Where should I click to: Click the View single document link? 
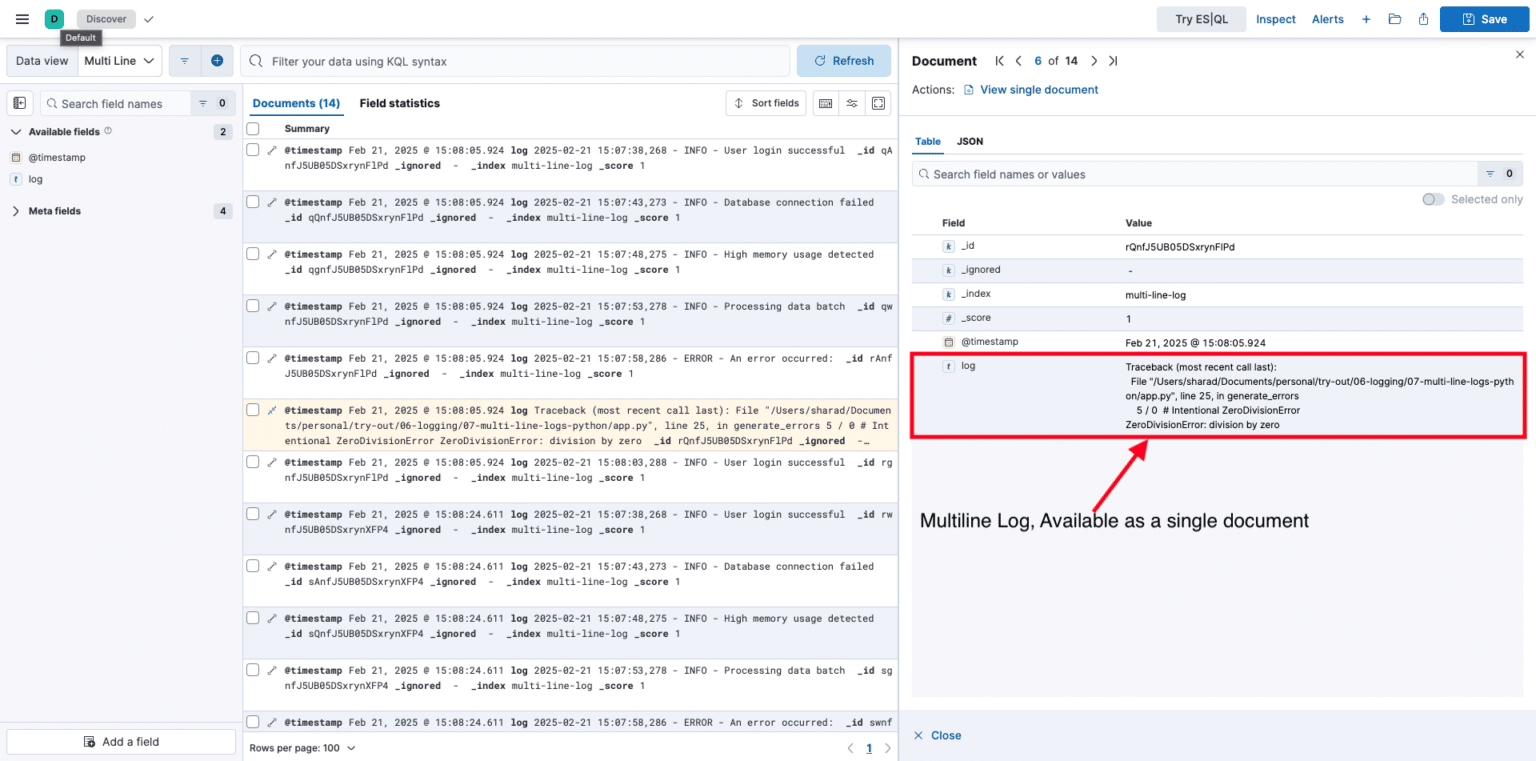1039,89
